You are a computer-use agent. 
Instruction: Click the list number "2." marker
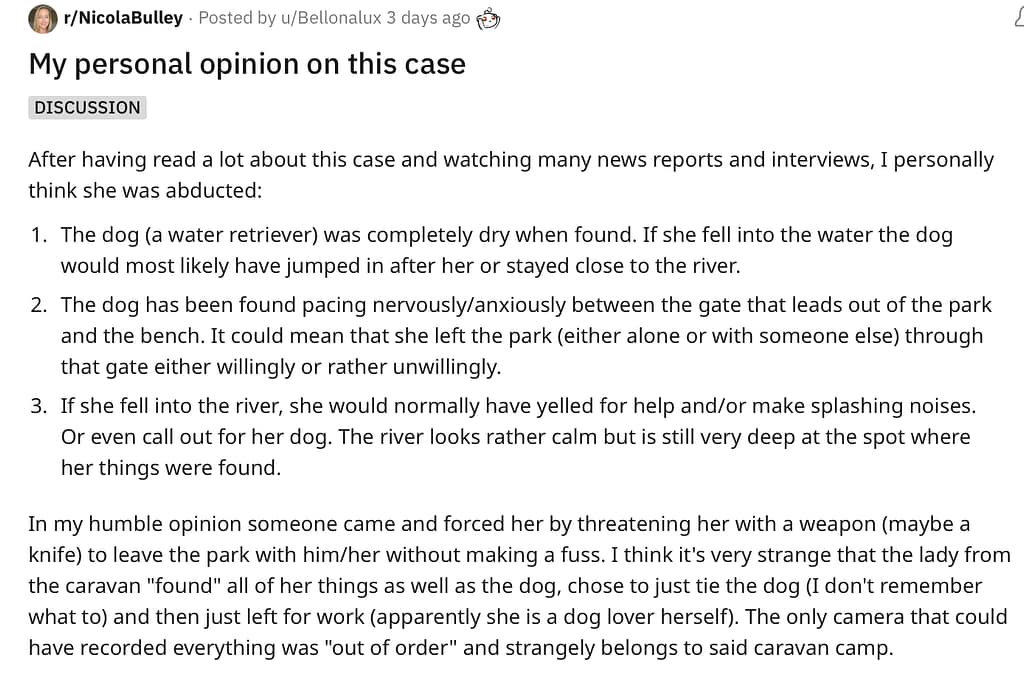[39, 306]
